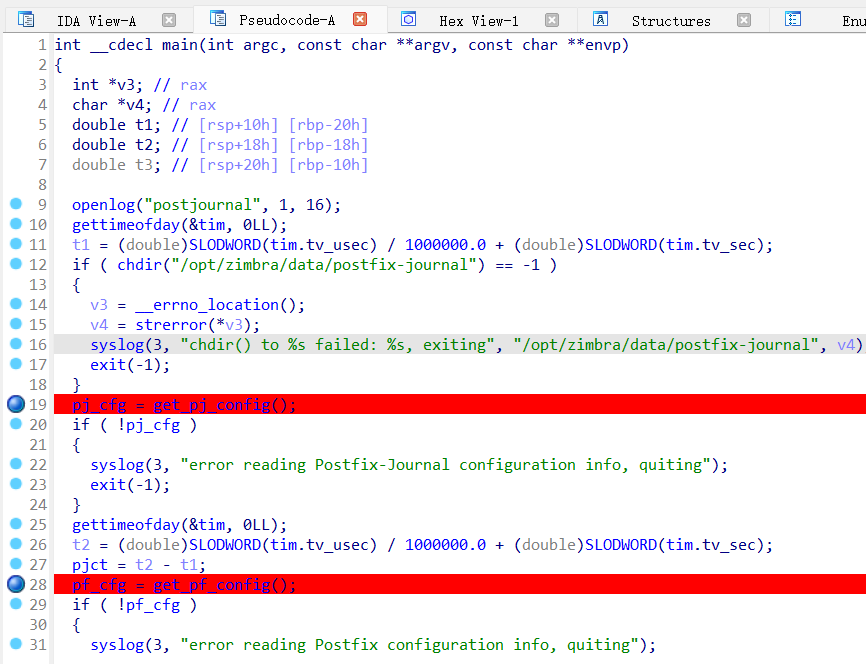Switch to the IDA View-A tab
This screenshot has height=664, width=866.
click(x=97, y=21)
